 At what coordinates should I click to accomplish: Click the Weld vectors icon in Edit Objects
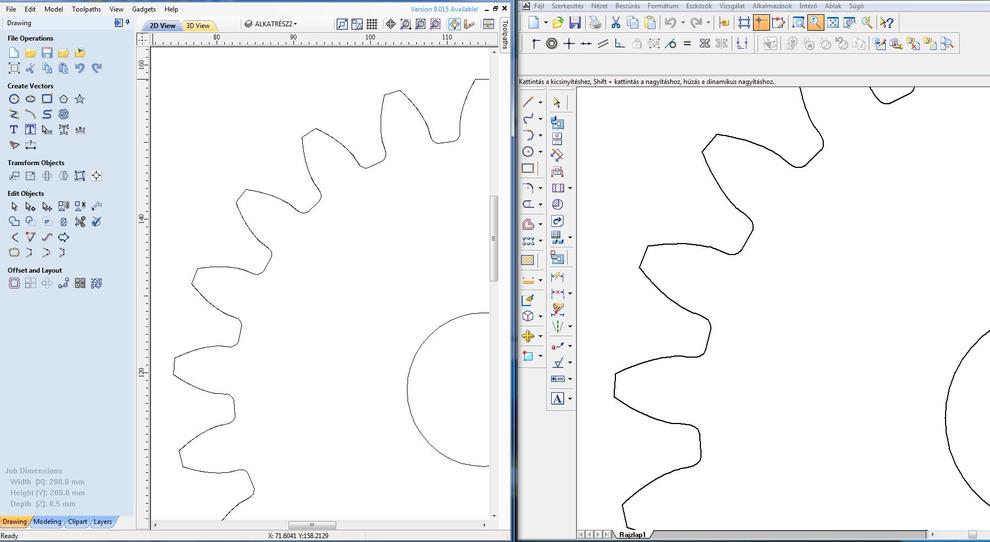14,222
